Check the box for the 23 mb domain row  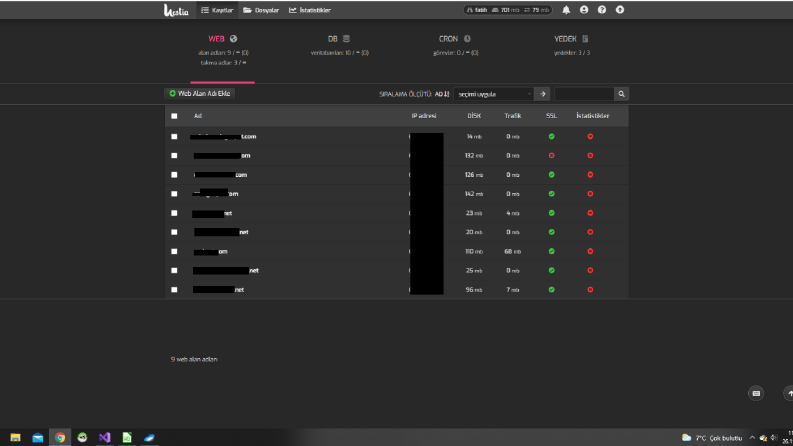[x=174, y=213]
